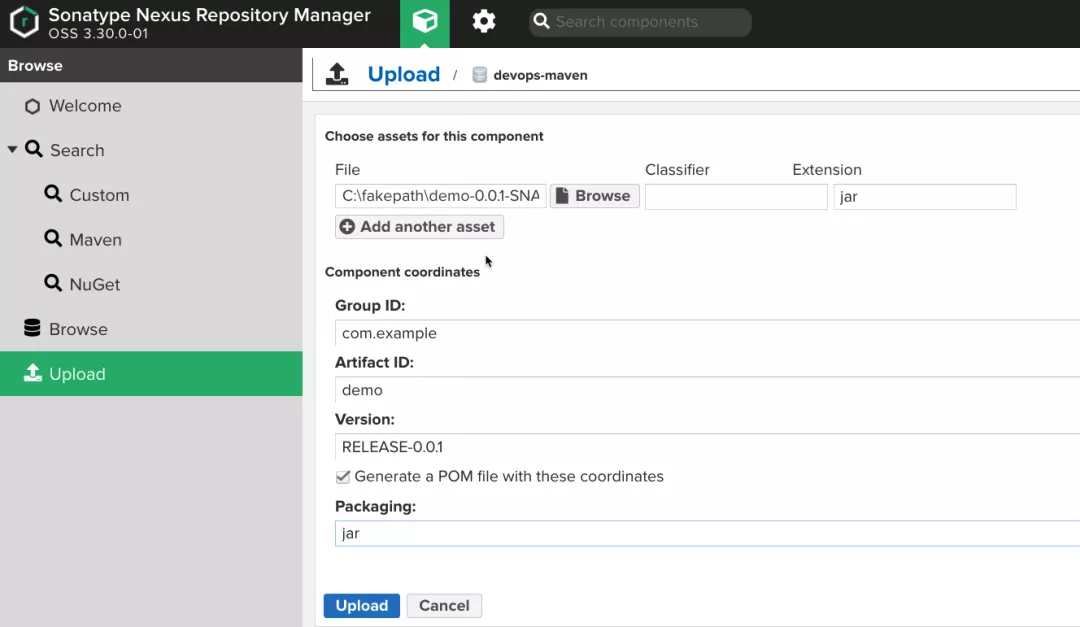Click the Artifact ID input field
The image size is (1080, 627).
[x=707, y=390]
